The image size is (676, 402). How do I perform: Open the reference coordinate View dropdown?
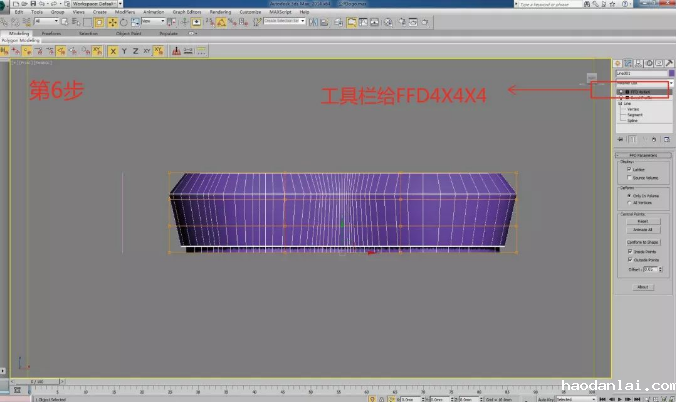153,21
